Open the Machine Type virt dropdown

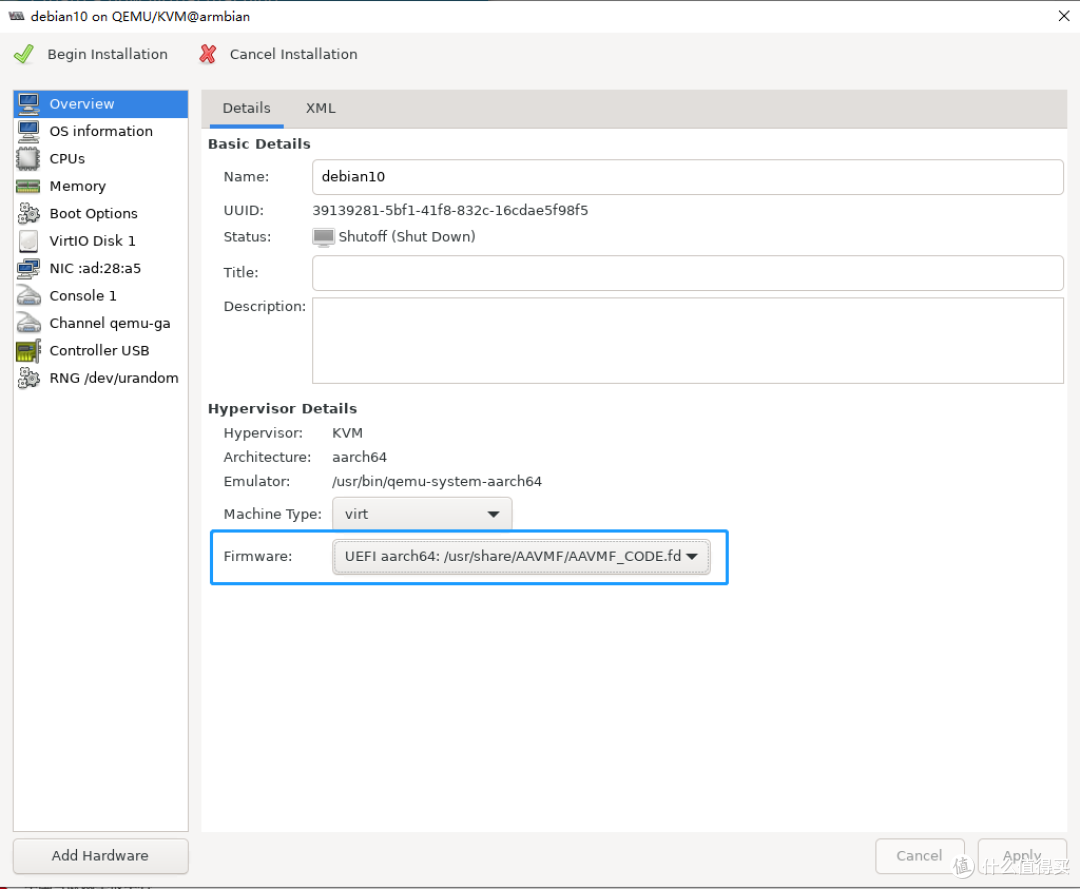(422, 514)
